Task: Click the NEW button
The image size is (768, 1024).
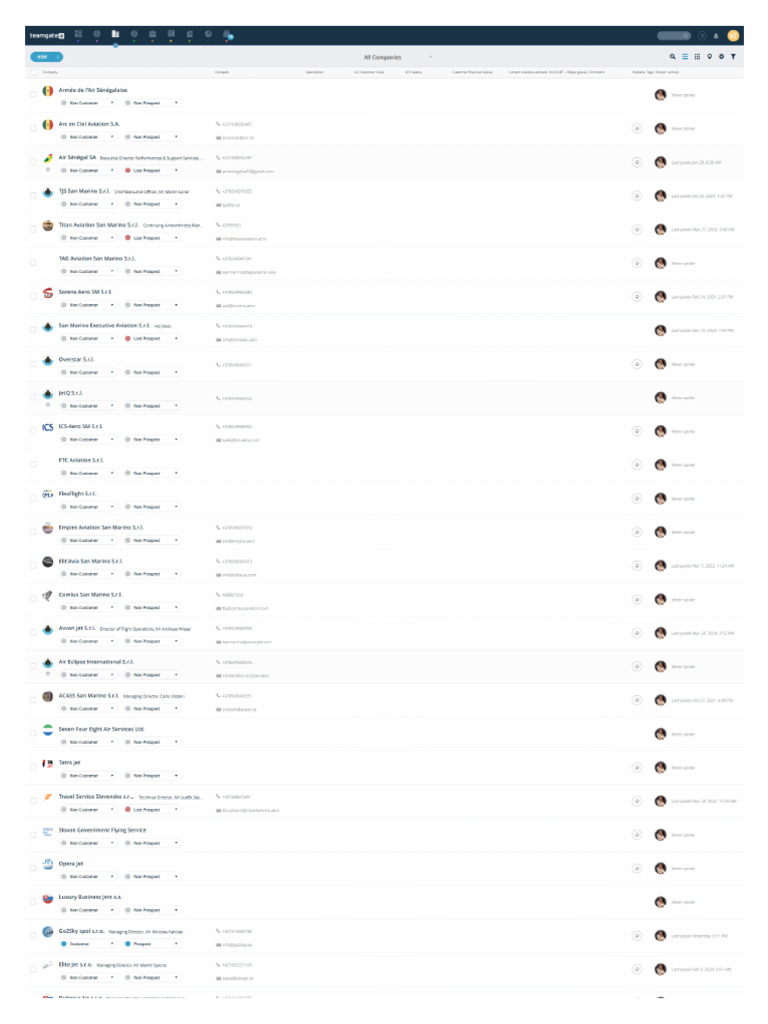Action: coord(46,57)
